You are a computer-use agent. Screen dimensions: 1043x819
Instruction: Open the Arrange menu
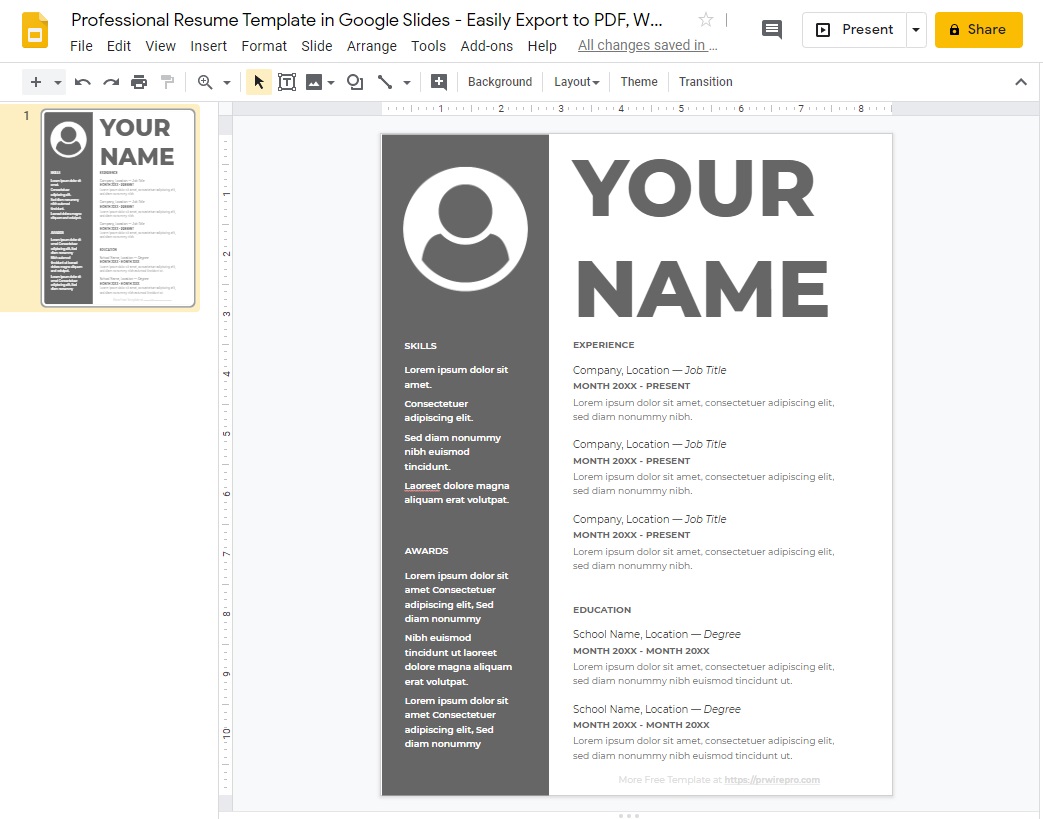372,46
